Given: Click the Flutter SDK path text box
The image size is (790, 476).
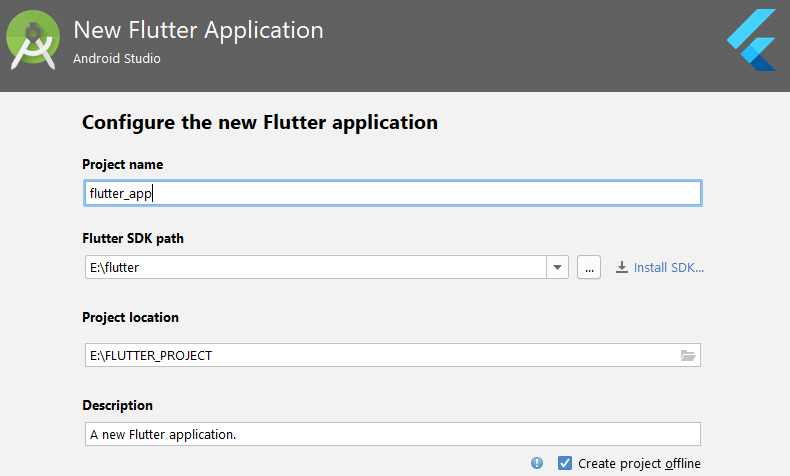Looking at the screenshot, I should [316, 267].
